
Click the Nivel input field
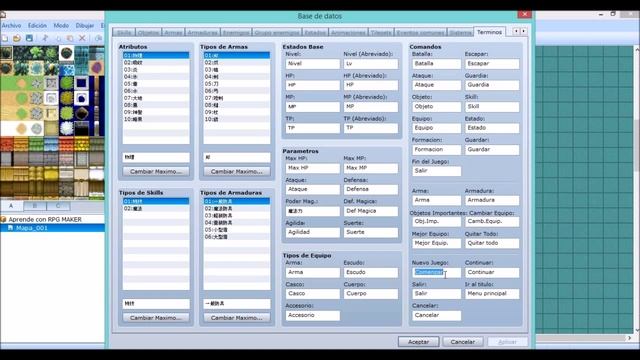pyautogui.click(x=313, y=64)
